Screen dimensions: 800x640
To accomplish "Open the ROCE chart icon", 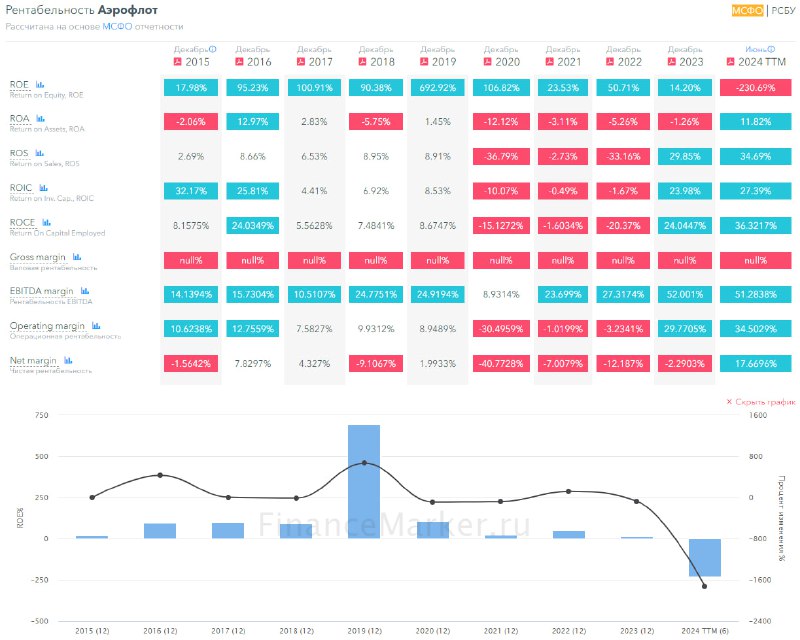I will point(46,223).
